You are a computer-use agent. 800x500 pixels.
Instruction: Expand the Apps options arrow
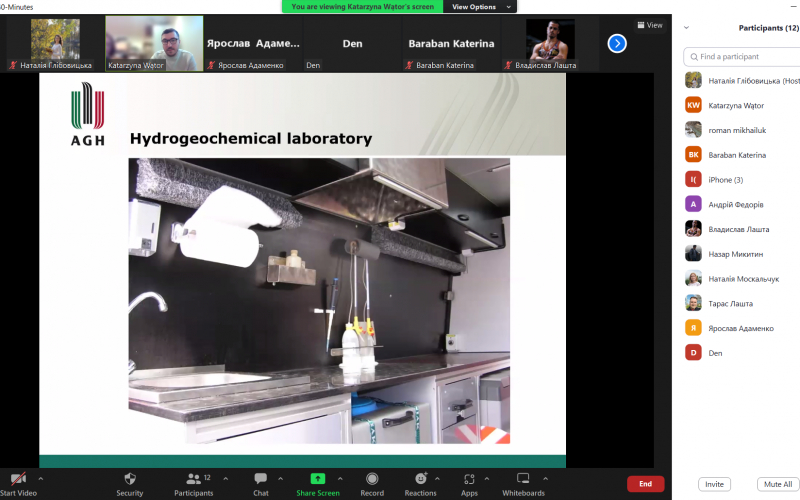(x=486, y=479)
